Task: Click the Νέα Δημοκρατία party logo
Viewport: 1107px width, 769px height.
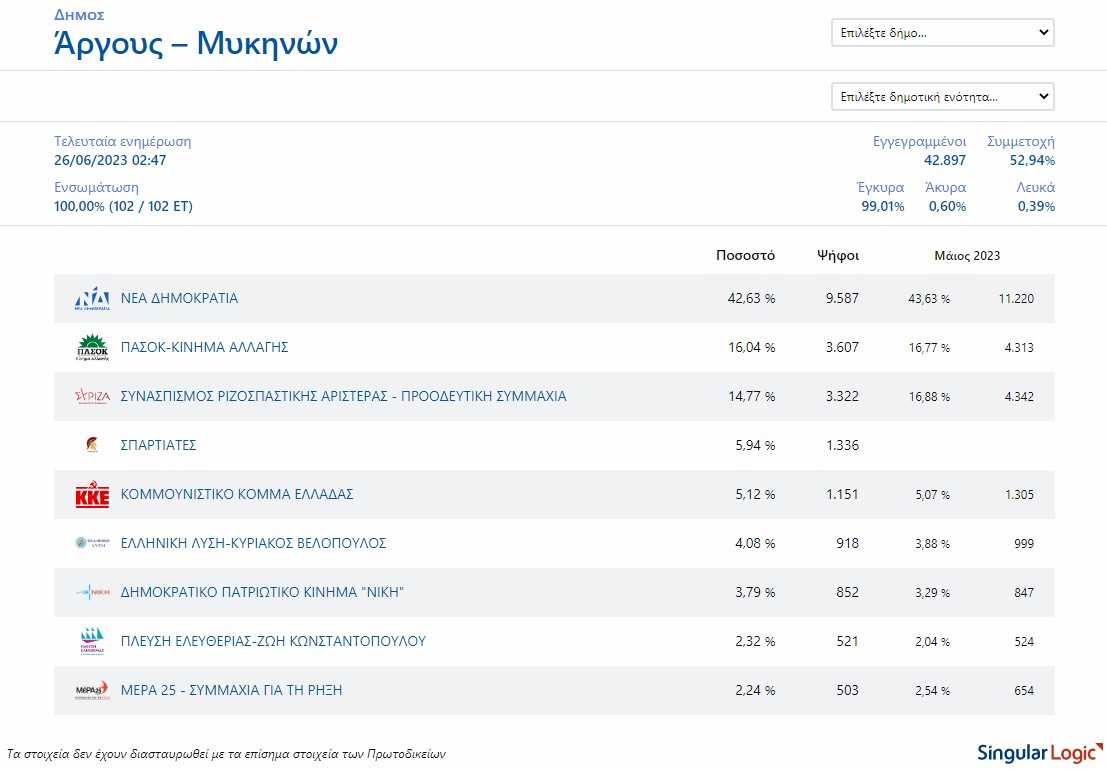Action: click(x=92, y=299)
